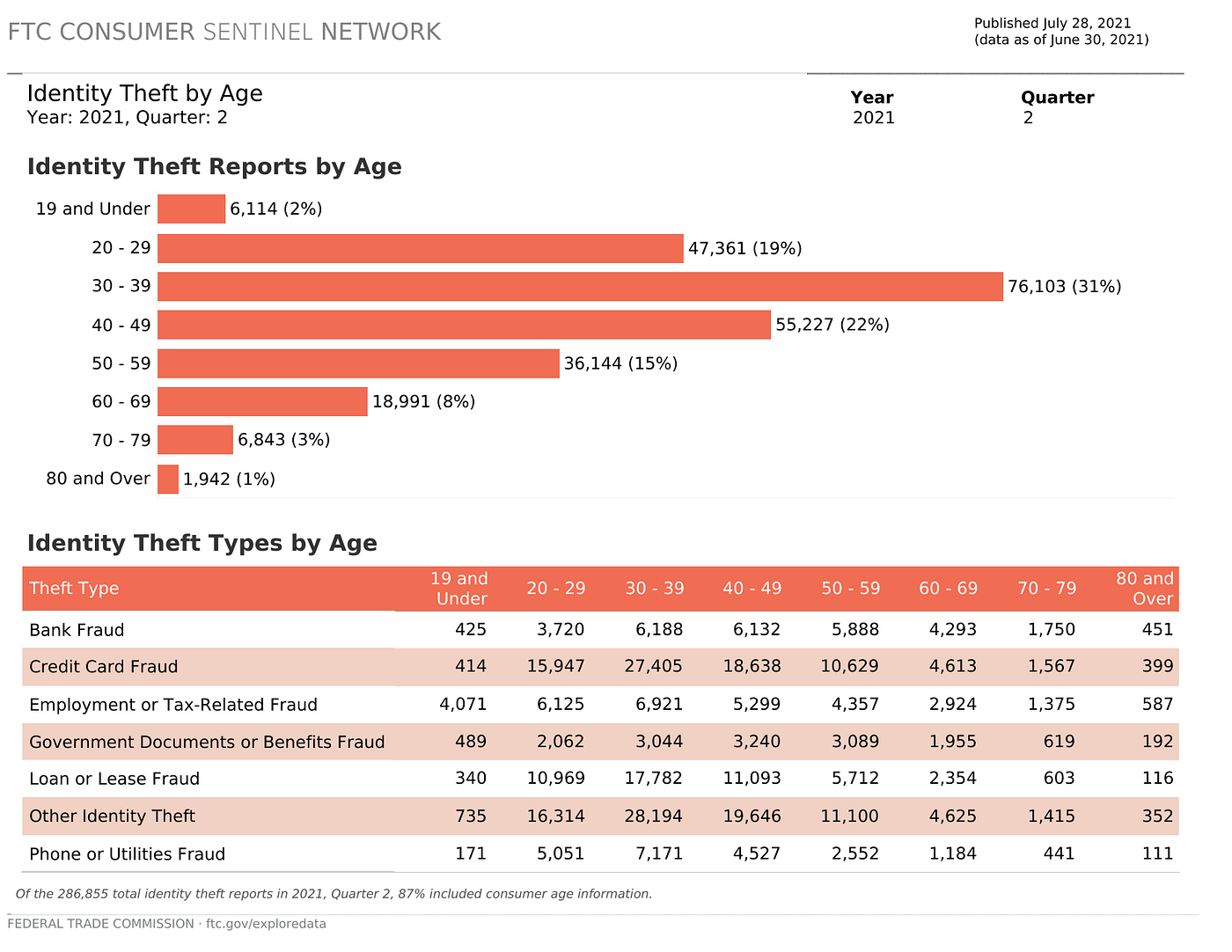Select the 20 - 29 age bar
Viewport: 1232px width, 952px height.
pyautogui.click(x=421, y=248)
